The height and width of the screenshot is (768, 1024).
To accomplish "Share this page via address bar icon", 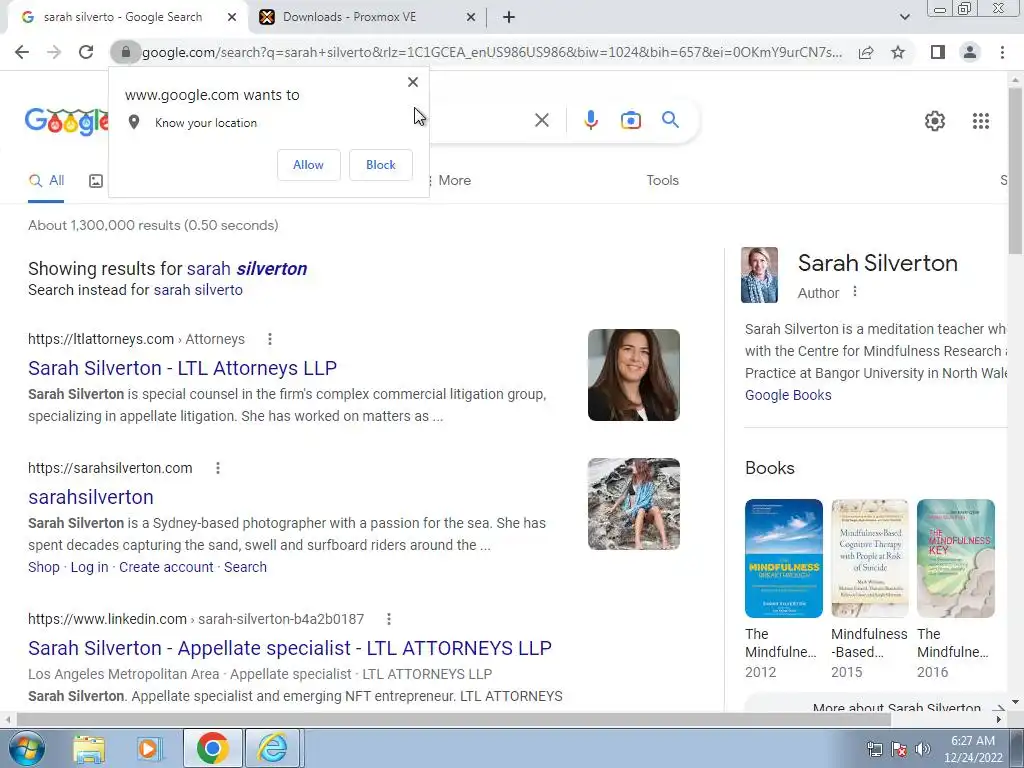I will tap(866, 52).
